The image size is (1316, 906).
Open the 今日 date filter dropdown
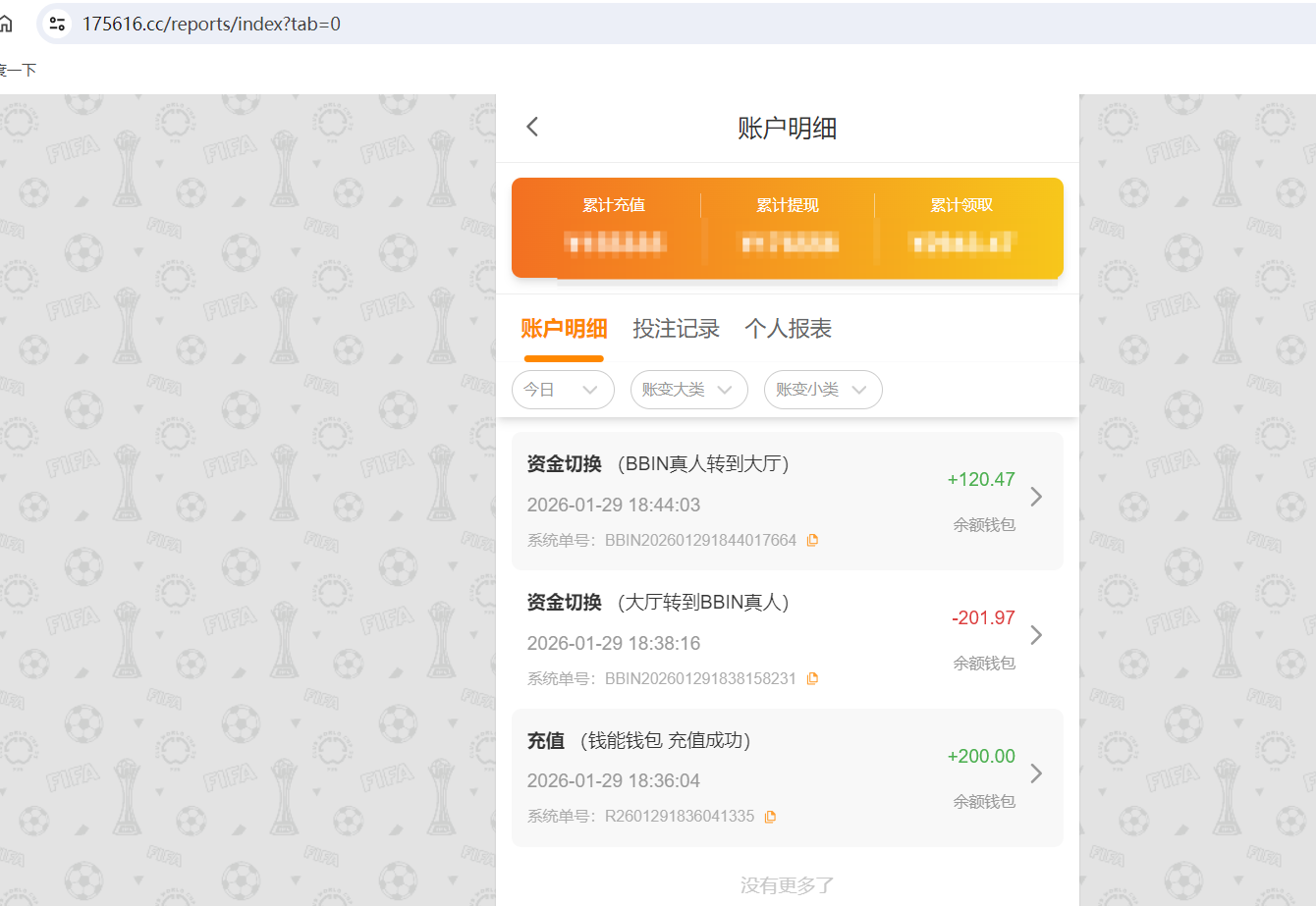(x=563, y=390)
